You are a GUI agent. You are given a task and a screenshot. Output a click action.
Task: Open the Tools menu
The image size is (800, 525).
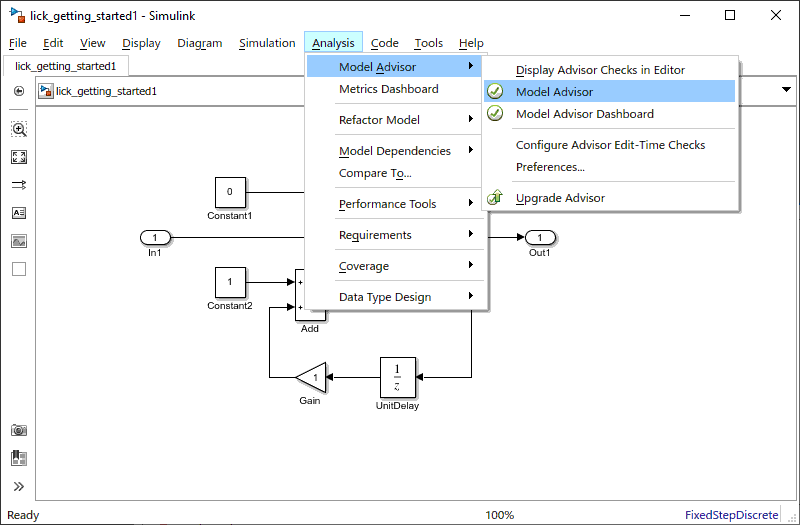click(x=429, y=43)
